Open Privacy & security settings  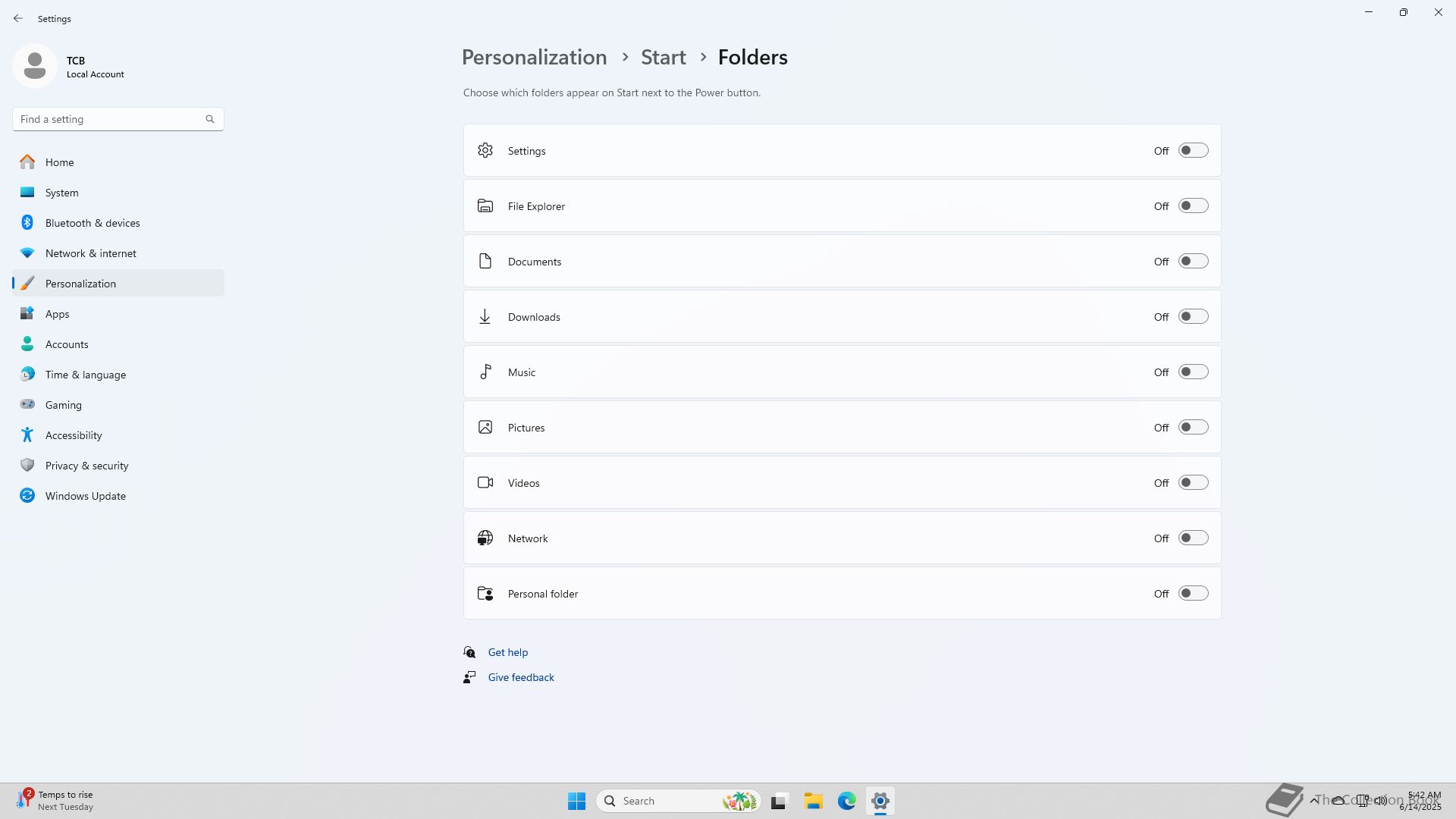point(86,466)
